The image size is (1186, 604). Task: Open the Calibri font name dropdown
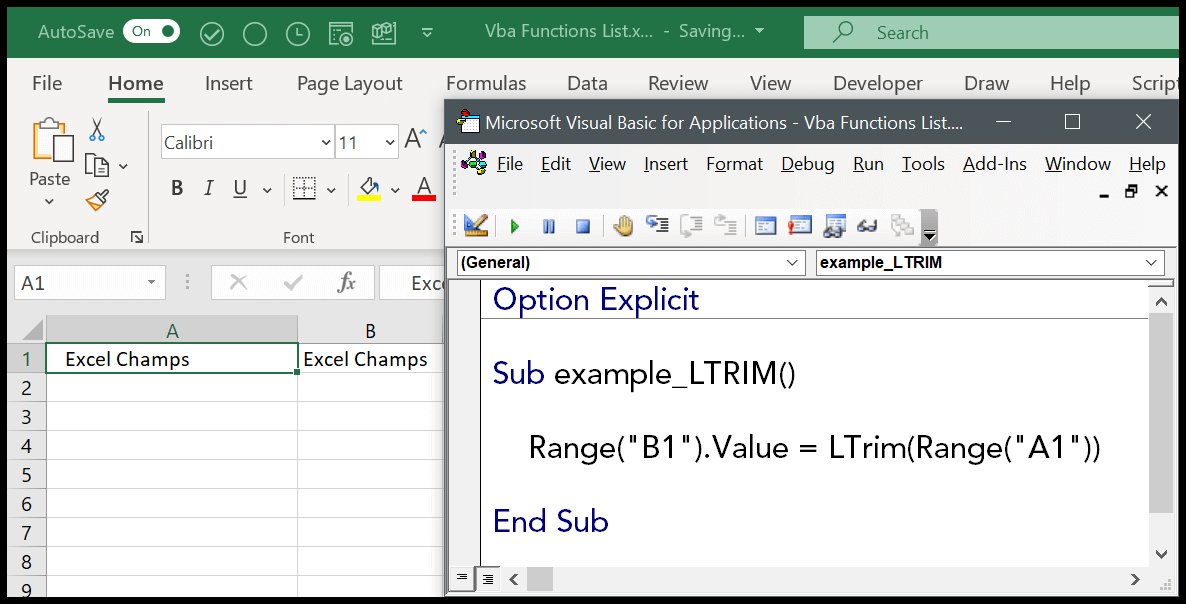325,142
